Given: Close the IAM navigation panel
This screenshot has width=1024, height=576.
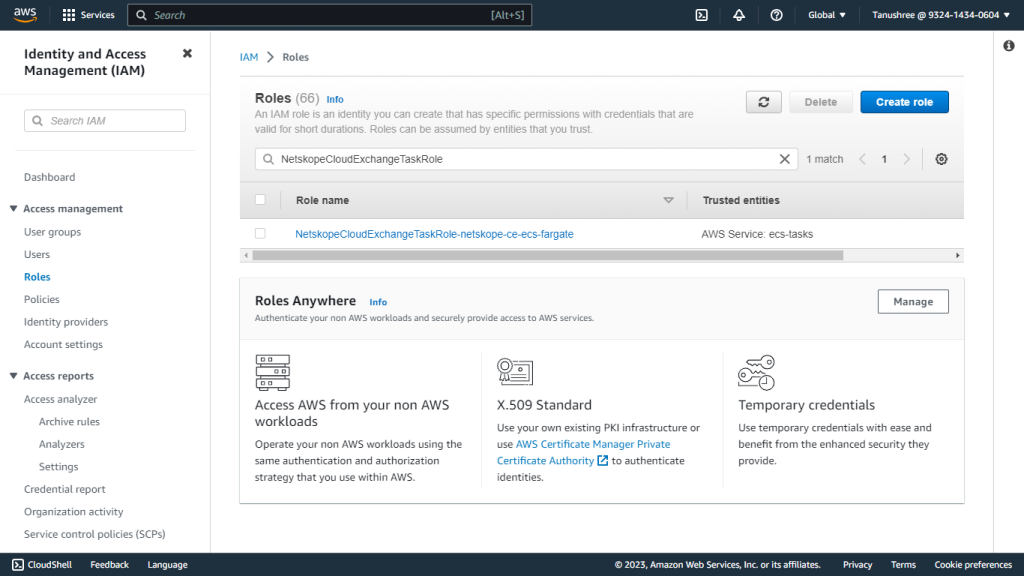Looking at the screenshot, I should point(187,54).
